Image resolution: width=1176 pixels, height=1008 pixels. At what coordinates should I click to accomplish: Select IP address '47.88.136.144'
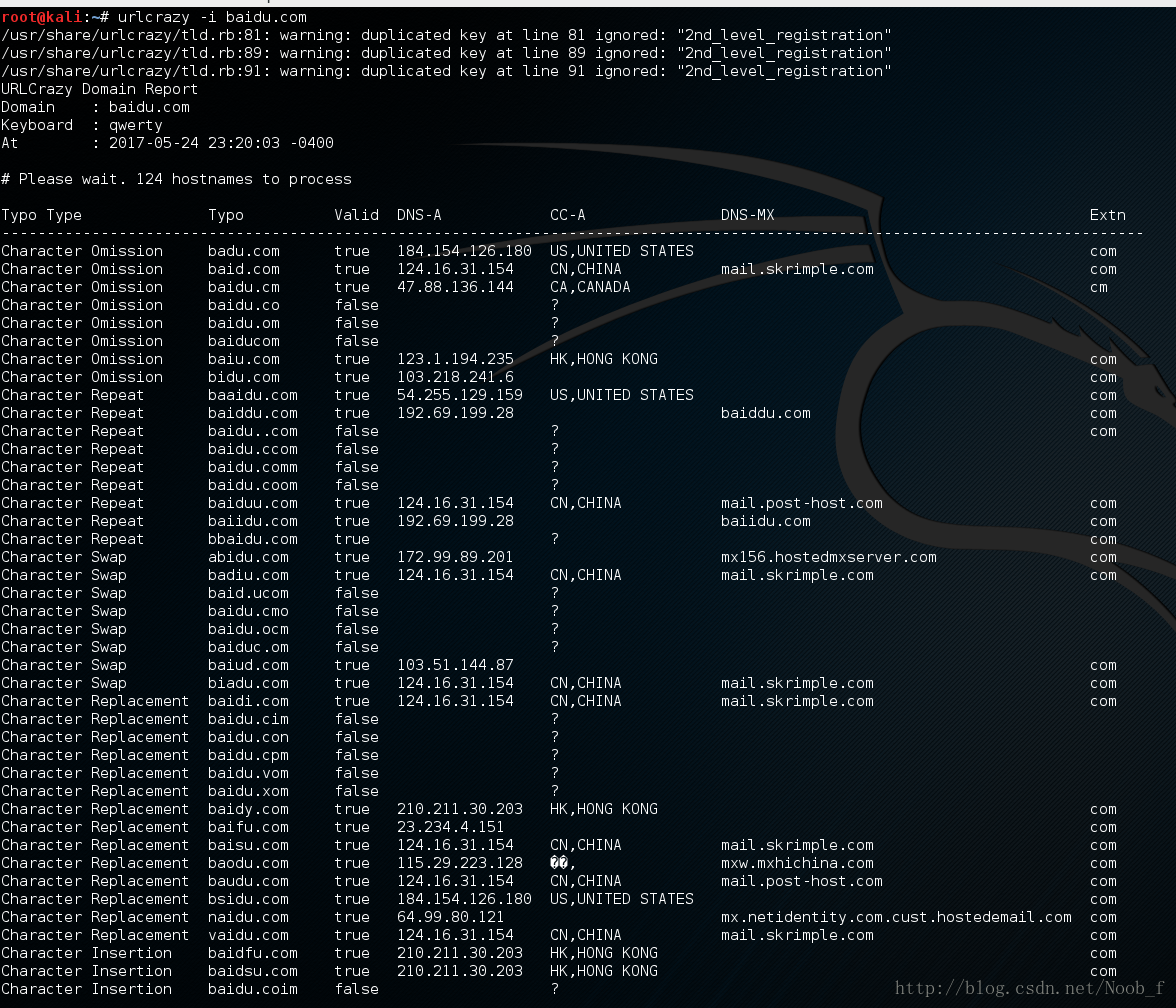(455, 286)
